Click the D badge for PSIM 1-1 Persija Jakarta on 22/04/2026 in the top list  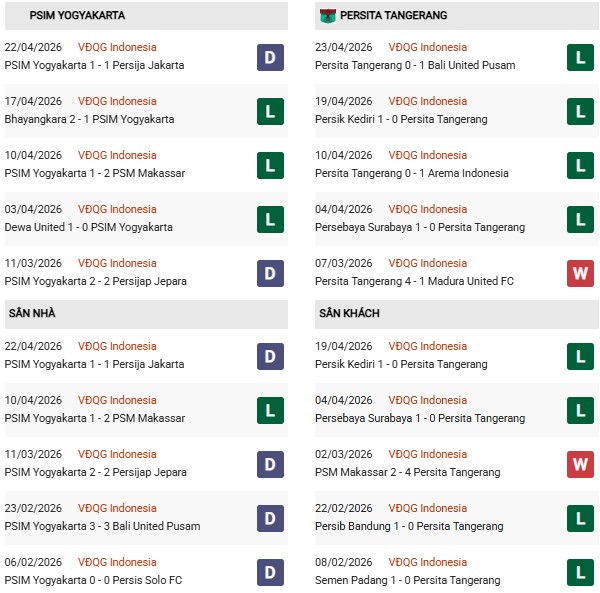270,57
